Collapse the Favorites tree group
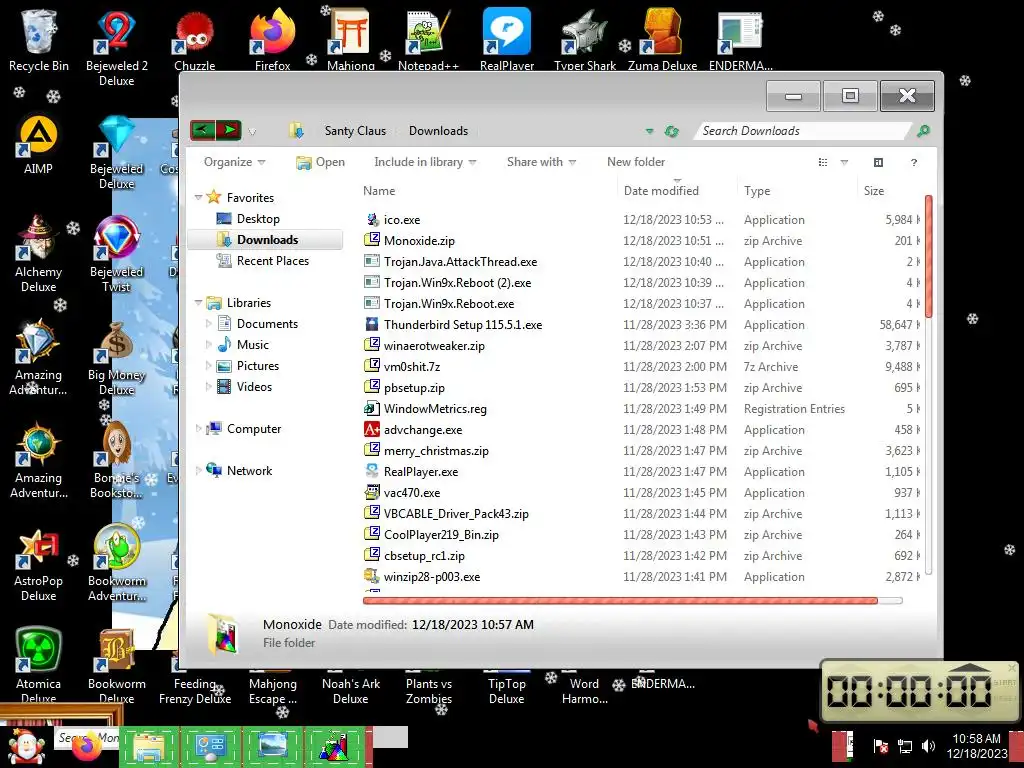Image resolution: width=1024 pixels, height=768 pixels. point(199,197)
